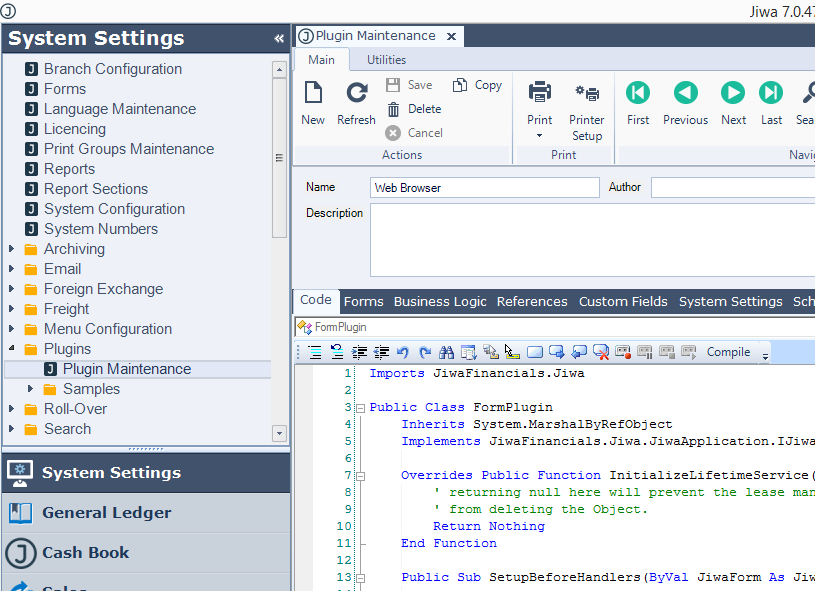This screenshot has width=815, height=591.
Task: Click the binoculars Find icon
Action: coord(447,352)
